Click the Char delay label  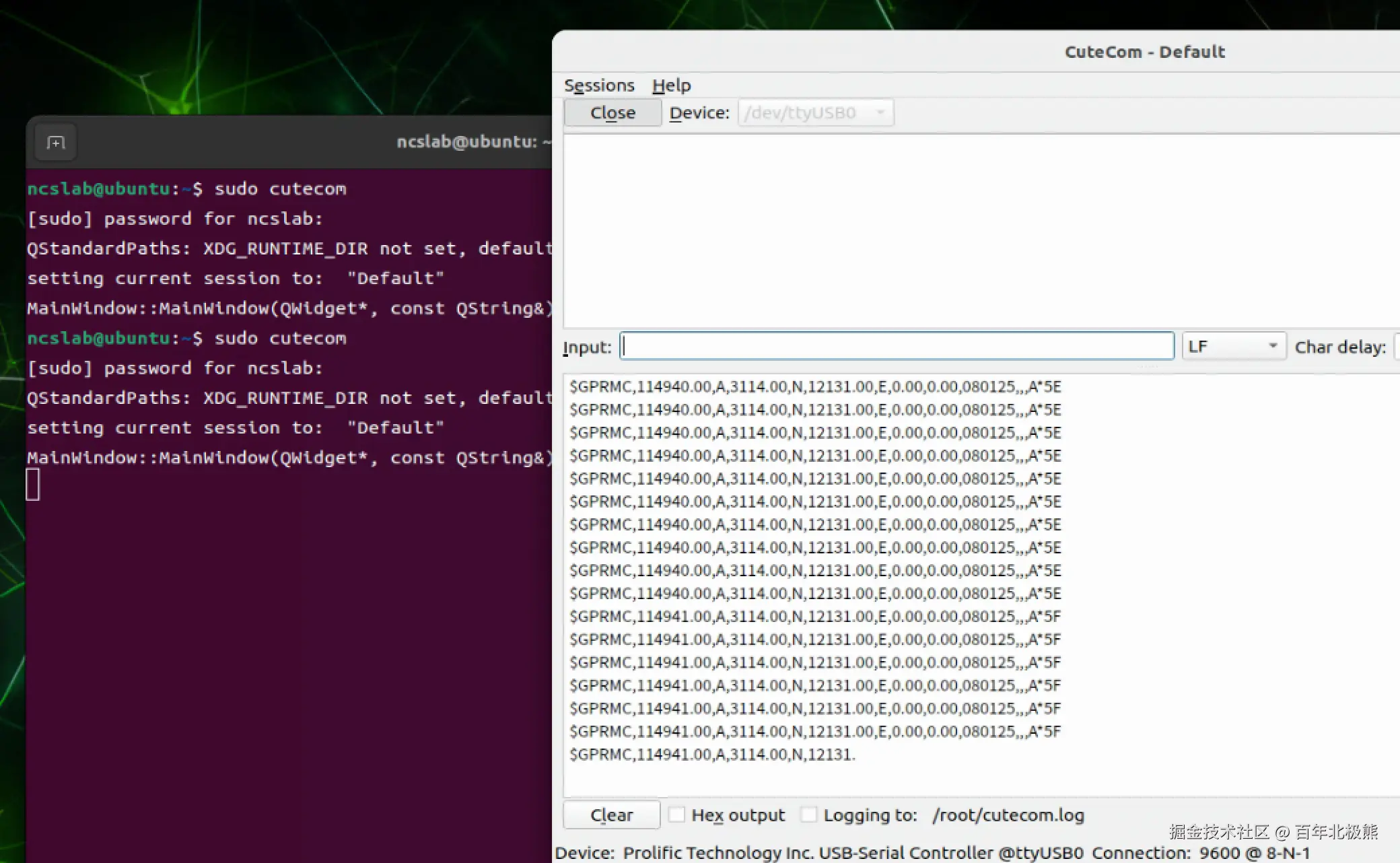pos(1339,347)
